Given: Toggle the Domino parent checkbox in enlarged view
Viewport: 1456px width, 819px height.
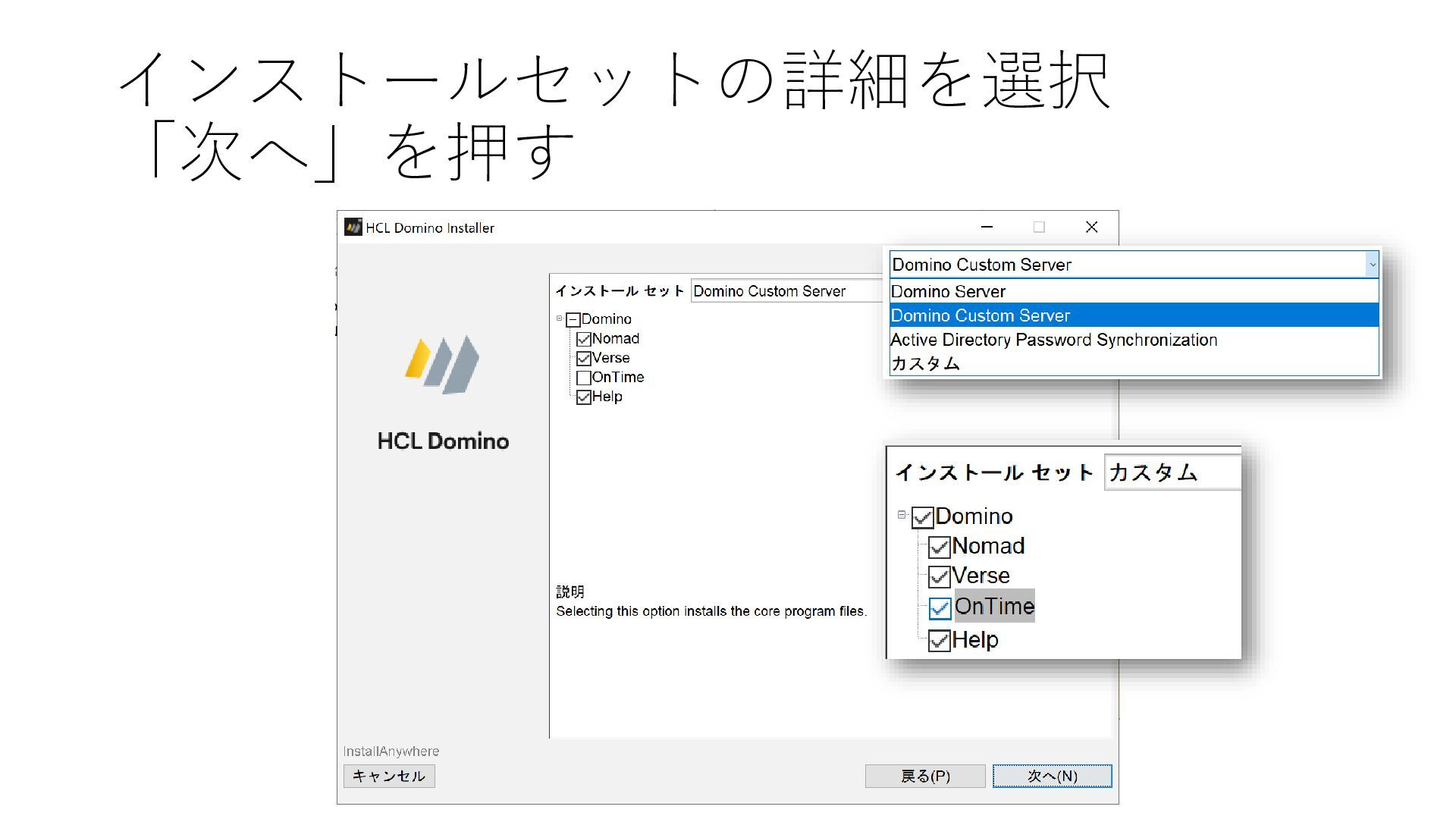Looking at the screenshot, I should 922,518.
